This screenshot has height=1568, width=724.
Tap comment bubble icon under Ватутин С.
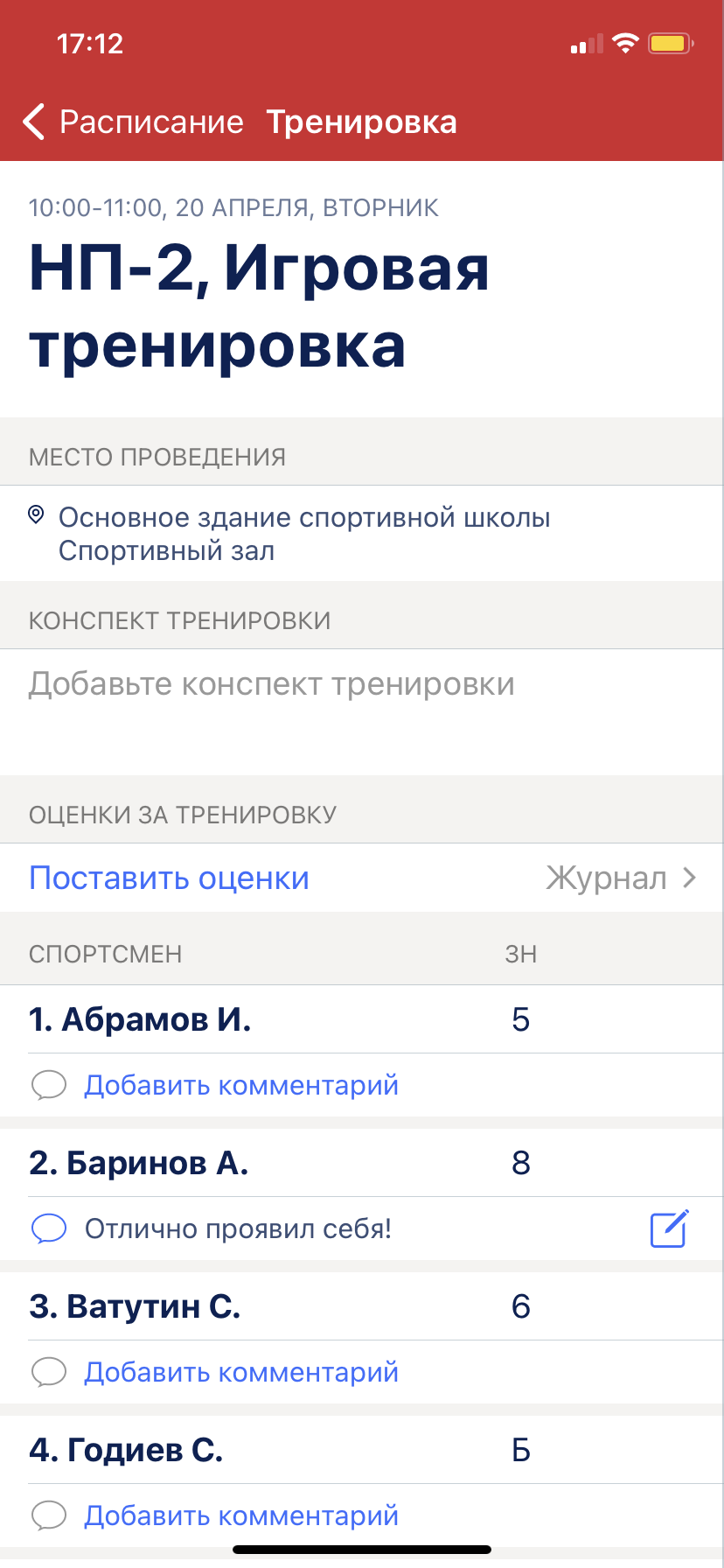[49, 1372]
